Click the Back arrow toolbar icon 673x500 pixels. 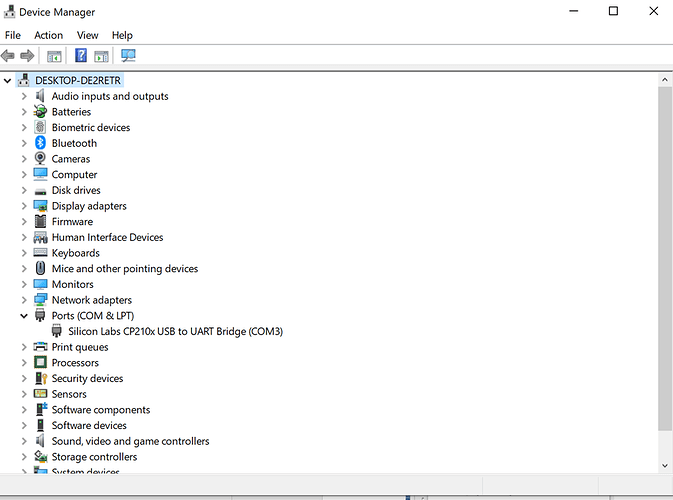[9, 55]
